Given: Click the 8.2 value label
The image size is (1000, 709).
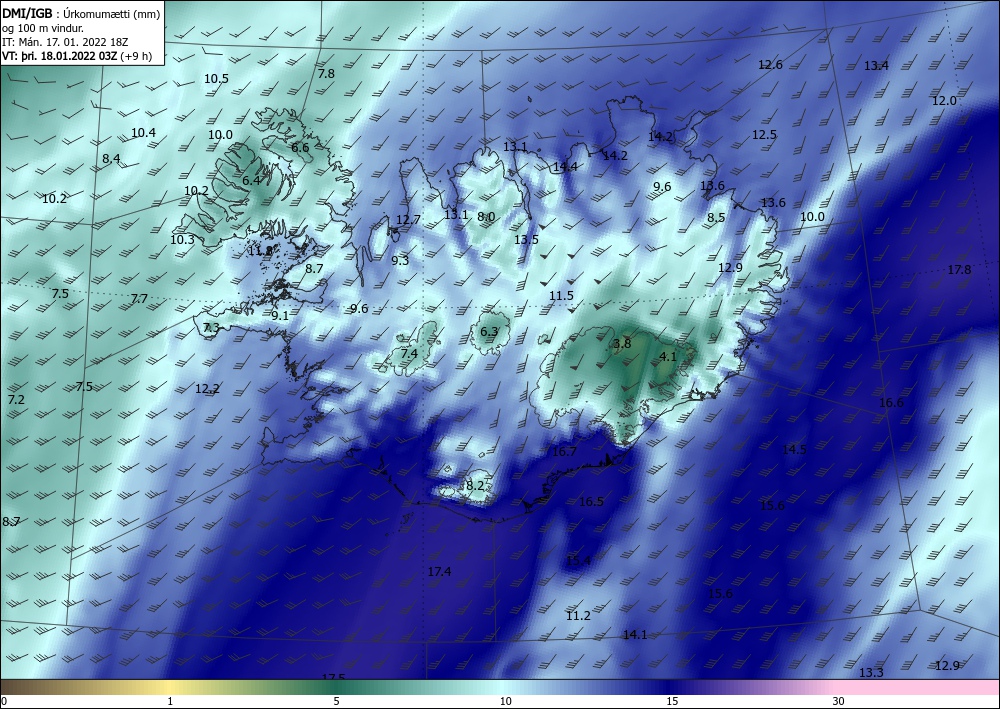Looking at the screenshot, I should (x=475, y=485).
